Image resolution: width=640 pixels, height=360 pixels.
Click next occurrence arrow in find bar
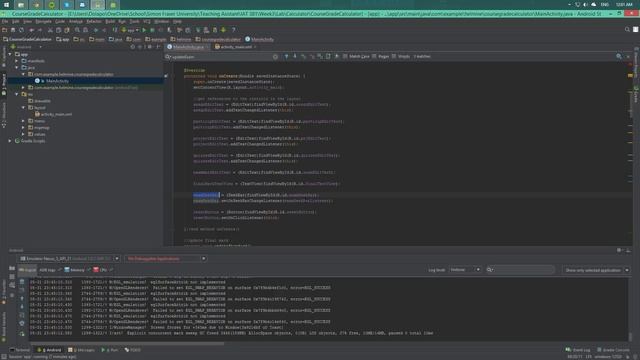tap(295, 56)
